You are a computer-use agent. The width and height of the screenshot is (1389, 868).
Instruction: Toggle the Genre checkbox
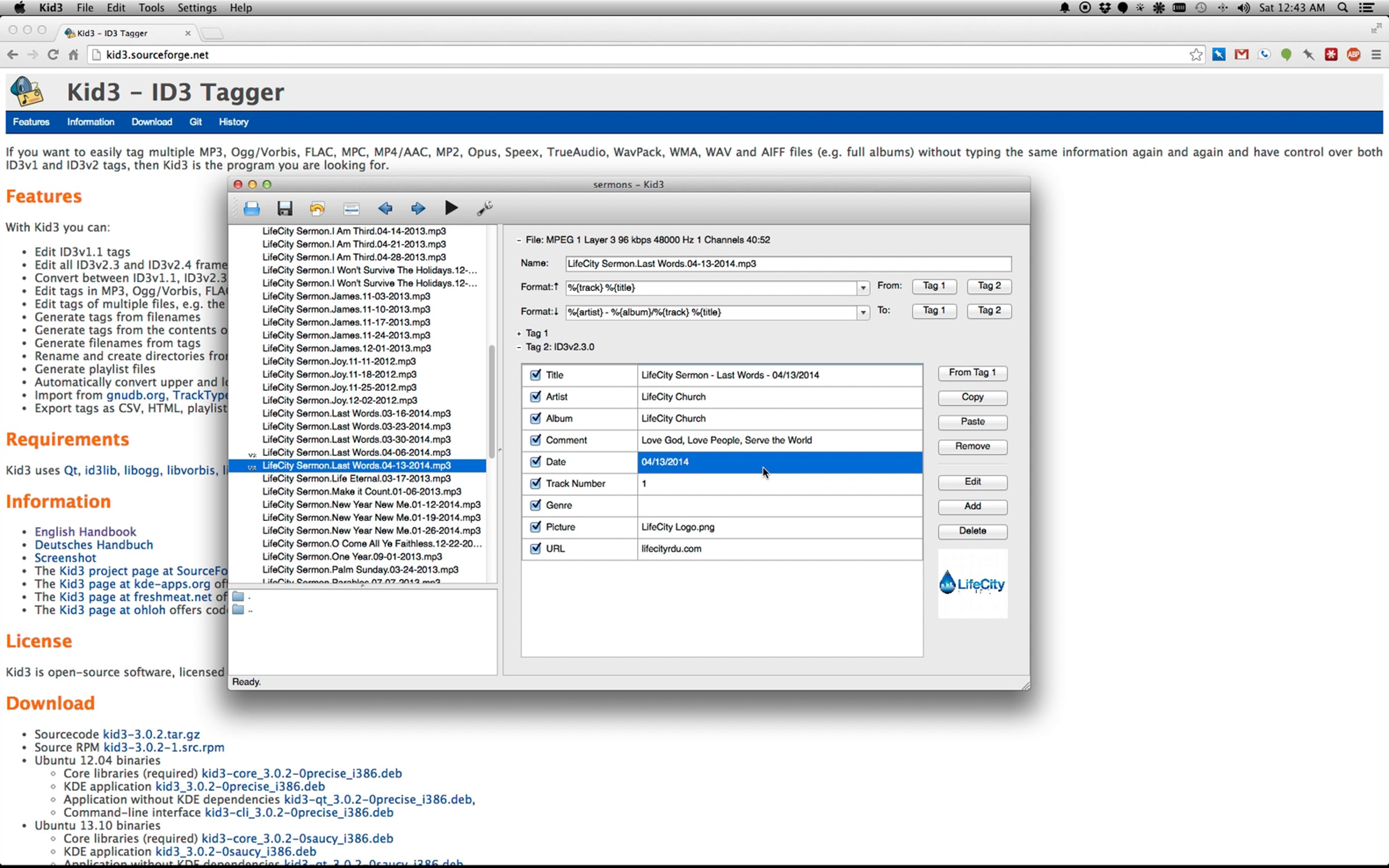coord(535,505)
